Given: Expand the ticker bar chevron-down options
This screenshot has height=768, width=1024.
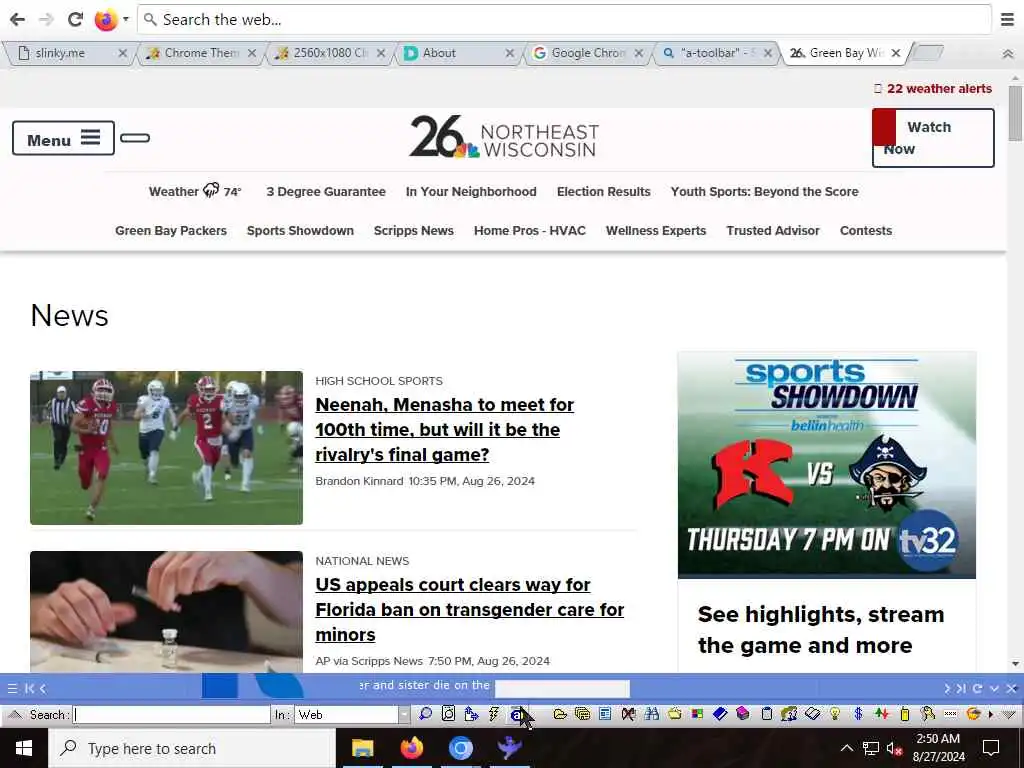Looking at the screenshot, I should (x=994, y=688).
